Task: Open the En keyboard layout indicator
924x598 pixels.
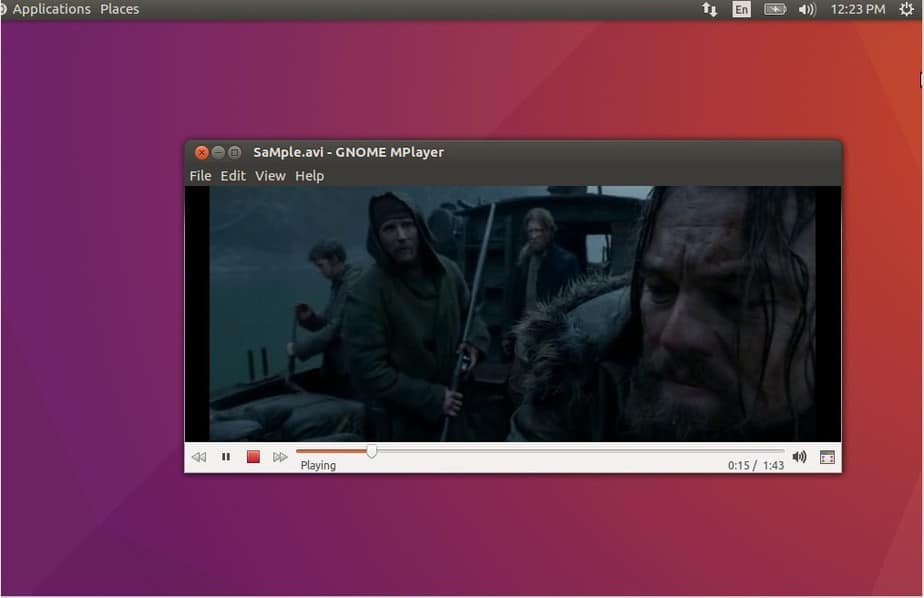Action: [x=741, y=9]
